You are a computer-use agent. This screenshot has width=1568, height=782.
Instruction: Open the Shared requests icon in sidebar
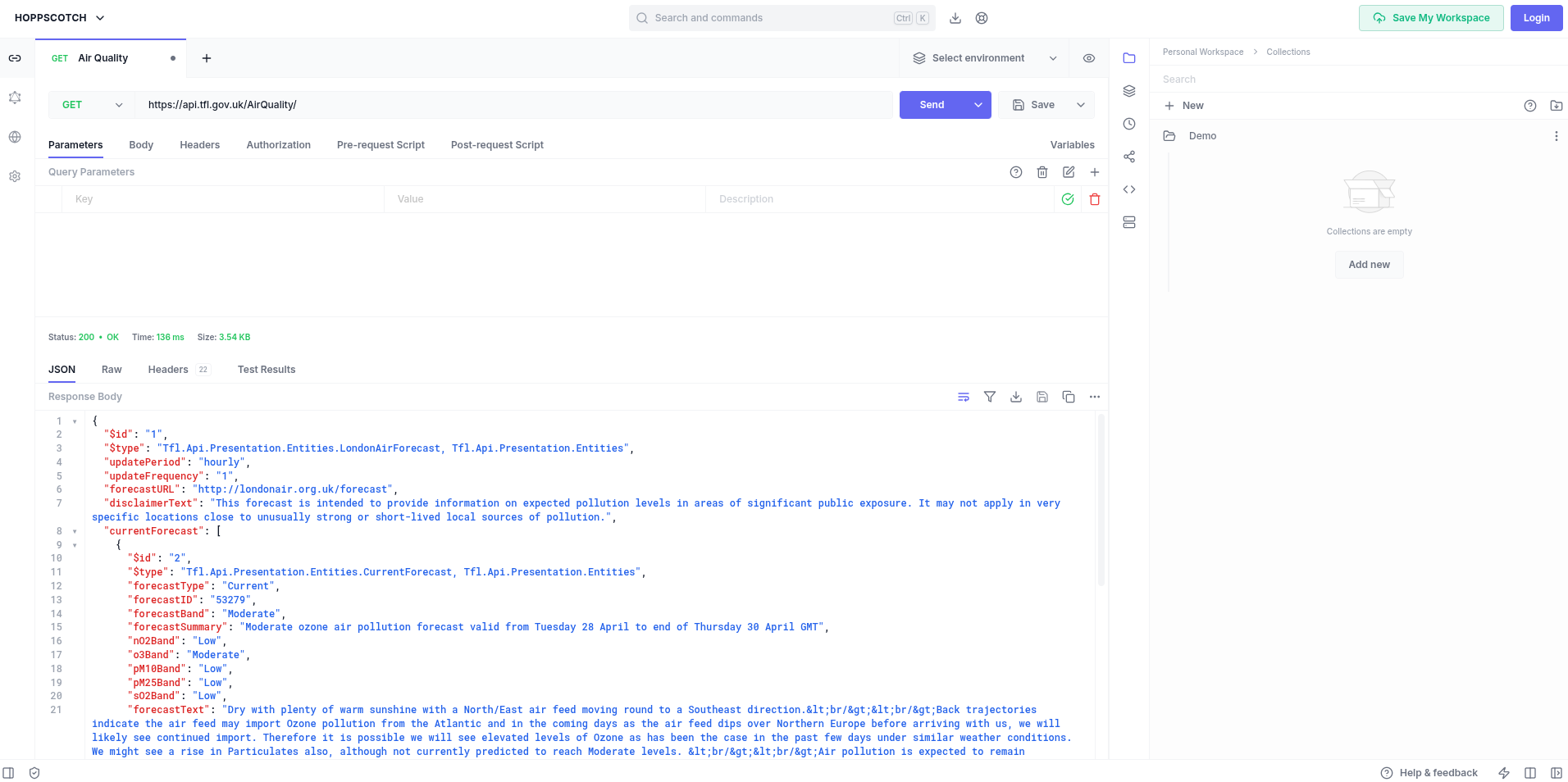click(1129, 157)
